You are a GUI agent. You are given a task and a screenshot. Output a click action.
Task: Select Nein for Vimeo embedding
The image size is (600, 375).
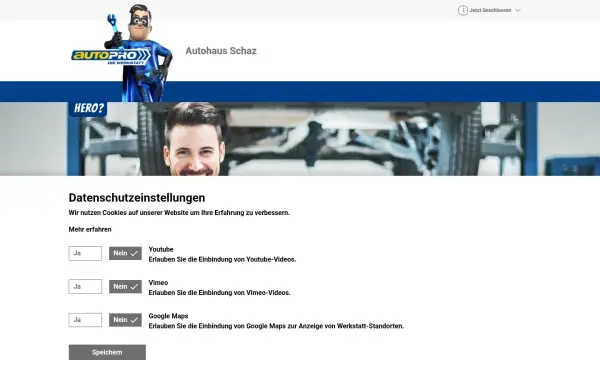click(x=125, y=287)
